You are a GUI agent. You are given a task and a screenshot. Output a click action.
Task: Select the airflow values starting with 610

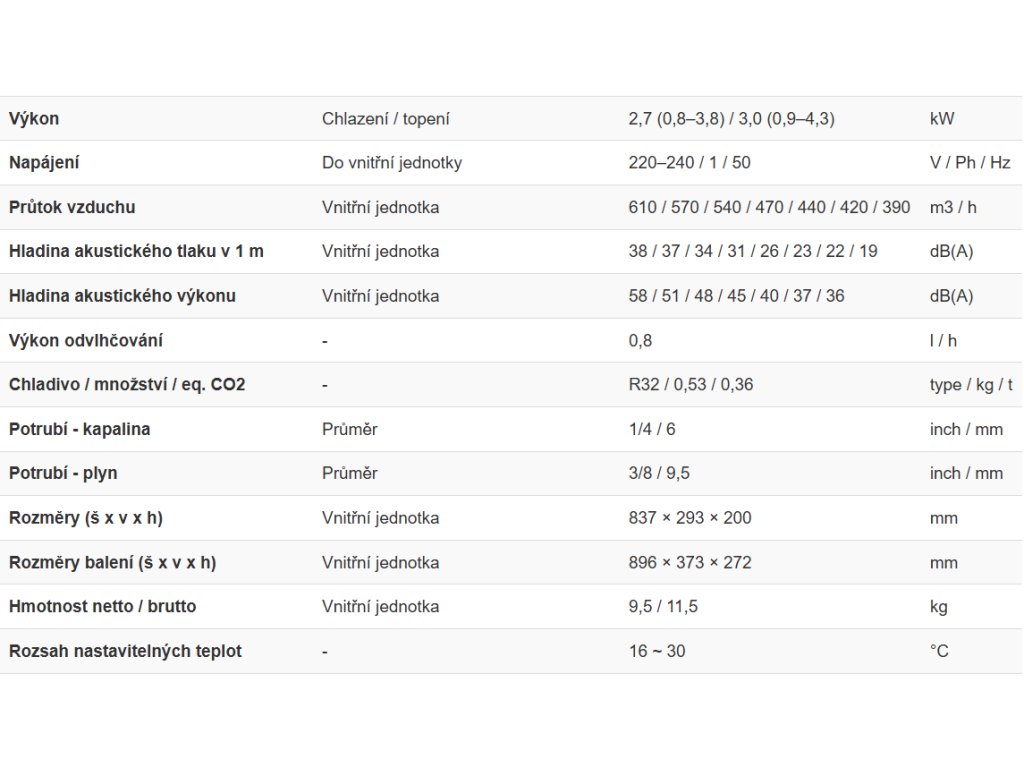pyautogui.click(x=769, y=208)
